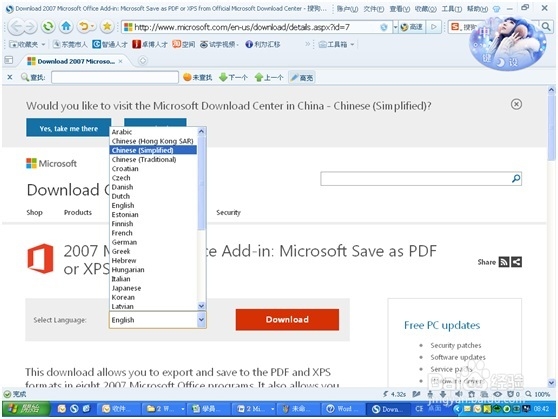Switch to the Down... taskbar window
Image resolution: width=558 pixels, height=419 pixels.
(388, 409)
